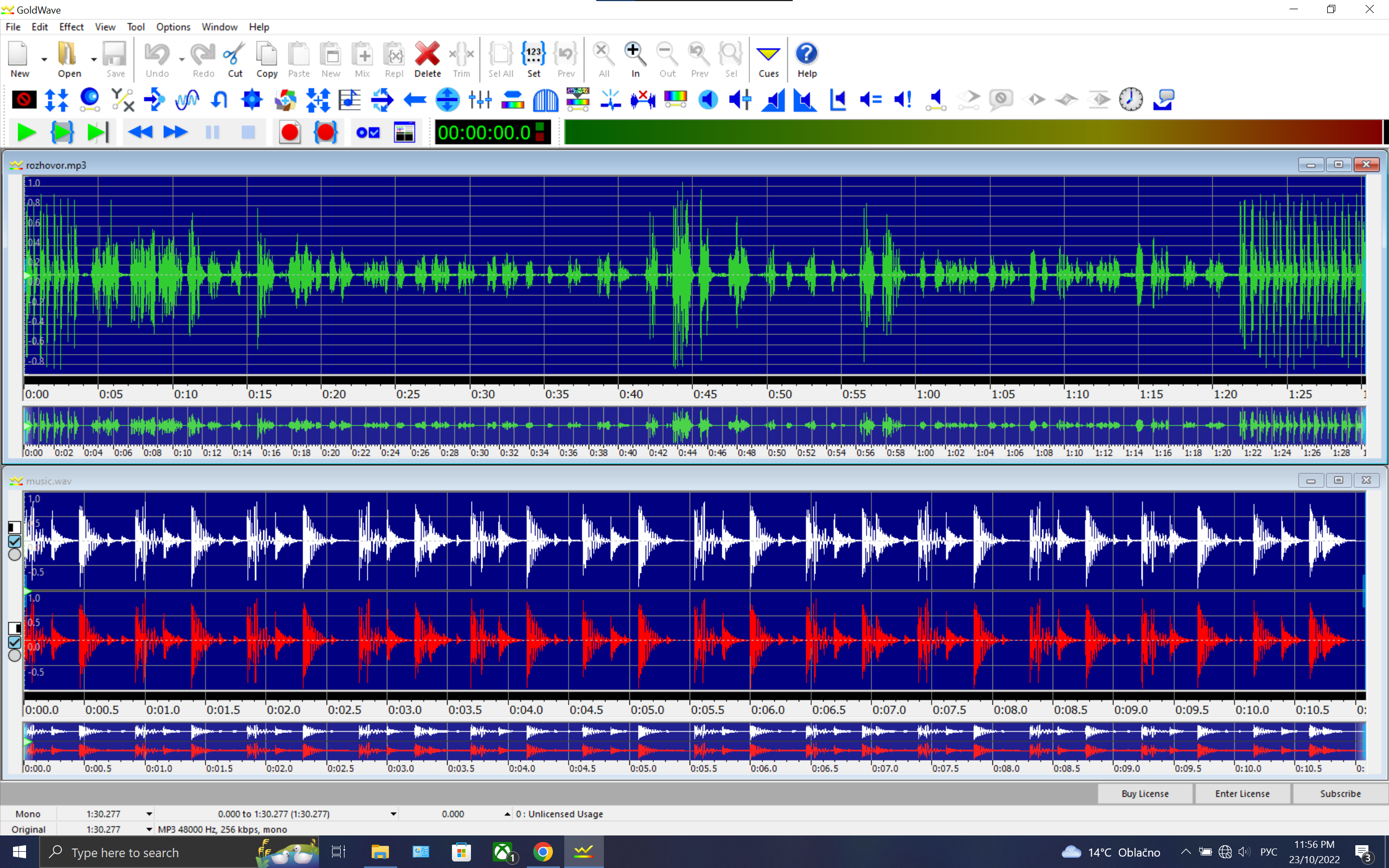
Task: Click the Invert U-turn arrow icon
Action: [x=220, y=100]
